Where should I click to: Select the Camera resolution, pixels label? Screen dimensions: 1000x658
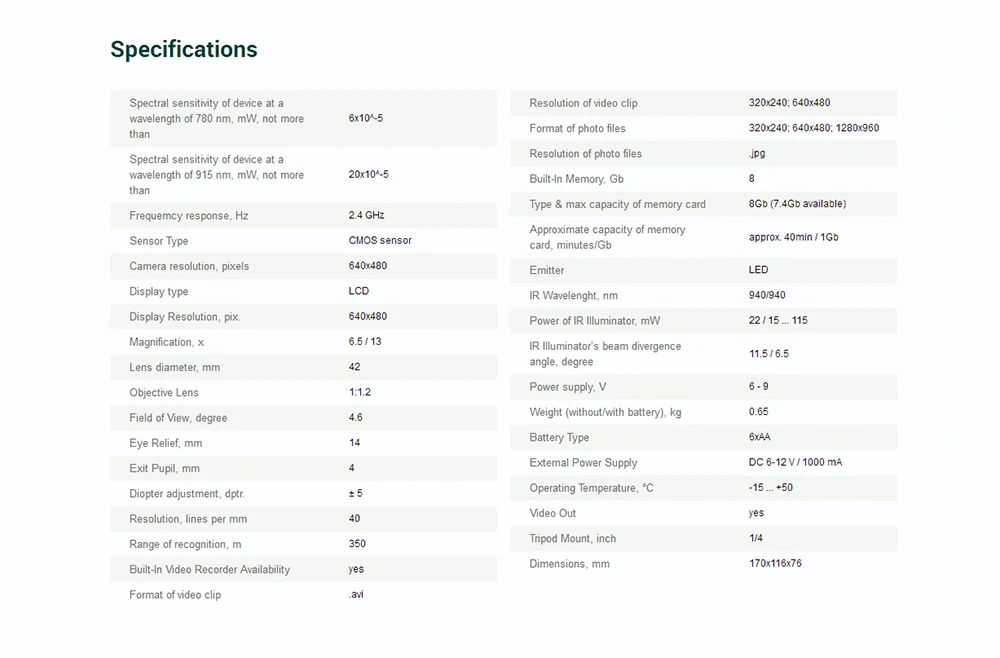189,267
